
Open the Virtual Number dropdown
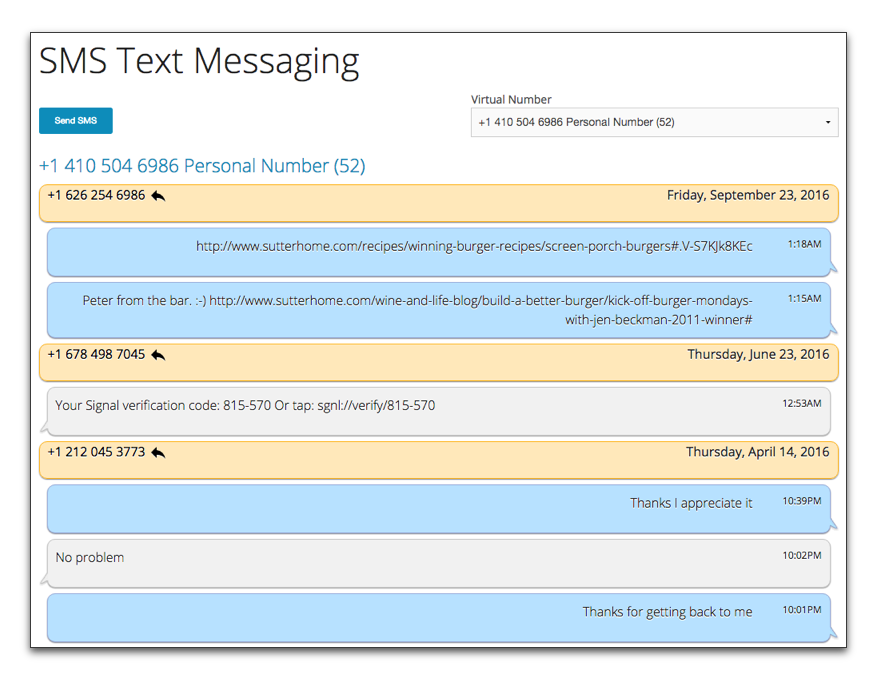[x=654, y=122]
